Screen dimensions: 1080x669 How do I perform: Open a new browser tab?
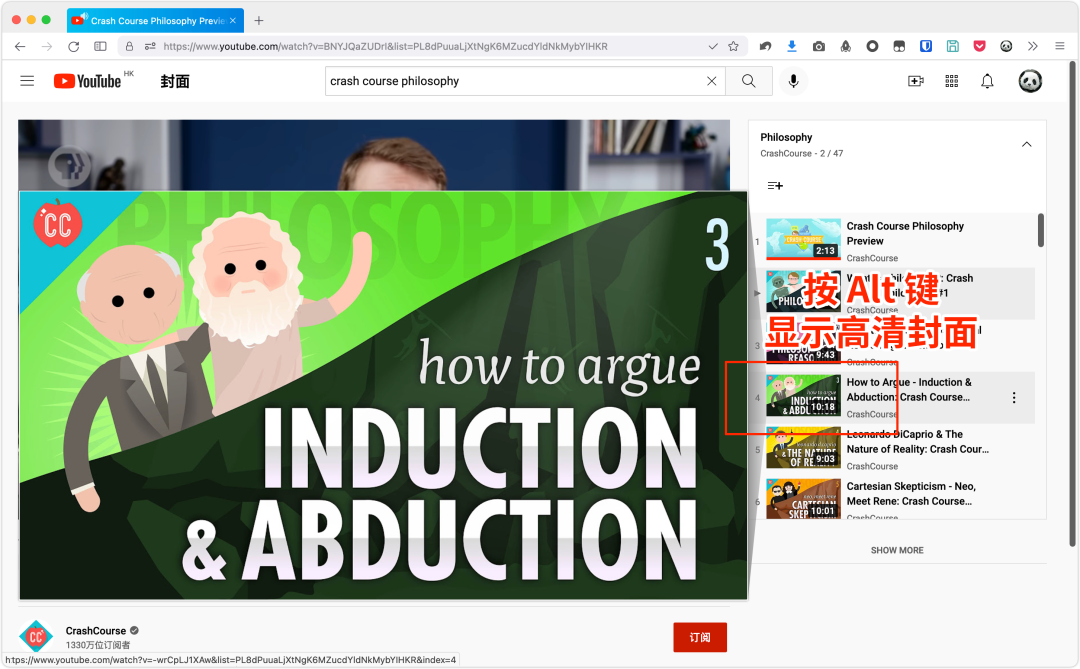(258, 21)
